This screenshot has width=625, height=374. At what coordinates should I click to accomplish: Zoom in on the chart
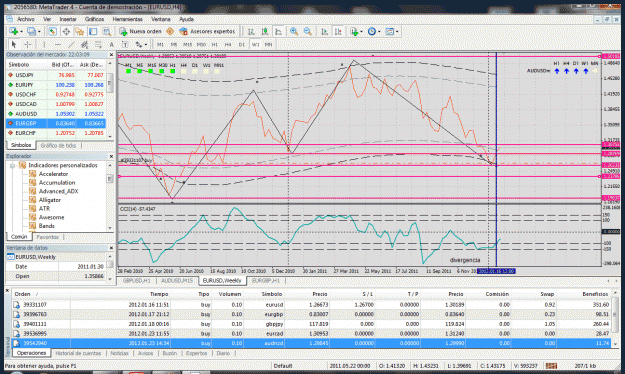[294, 31]
